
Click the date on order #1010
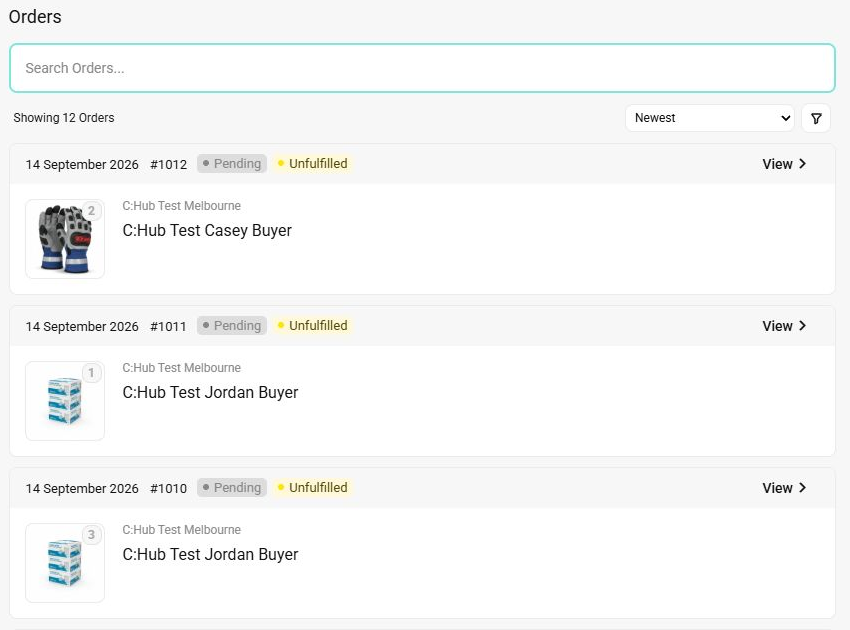coord(82,488)
